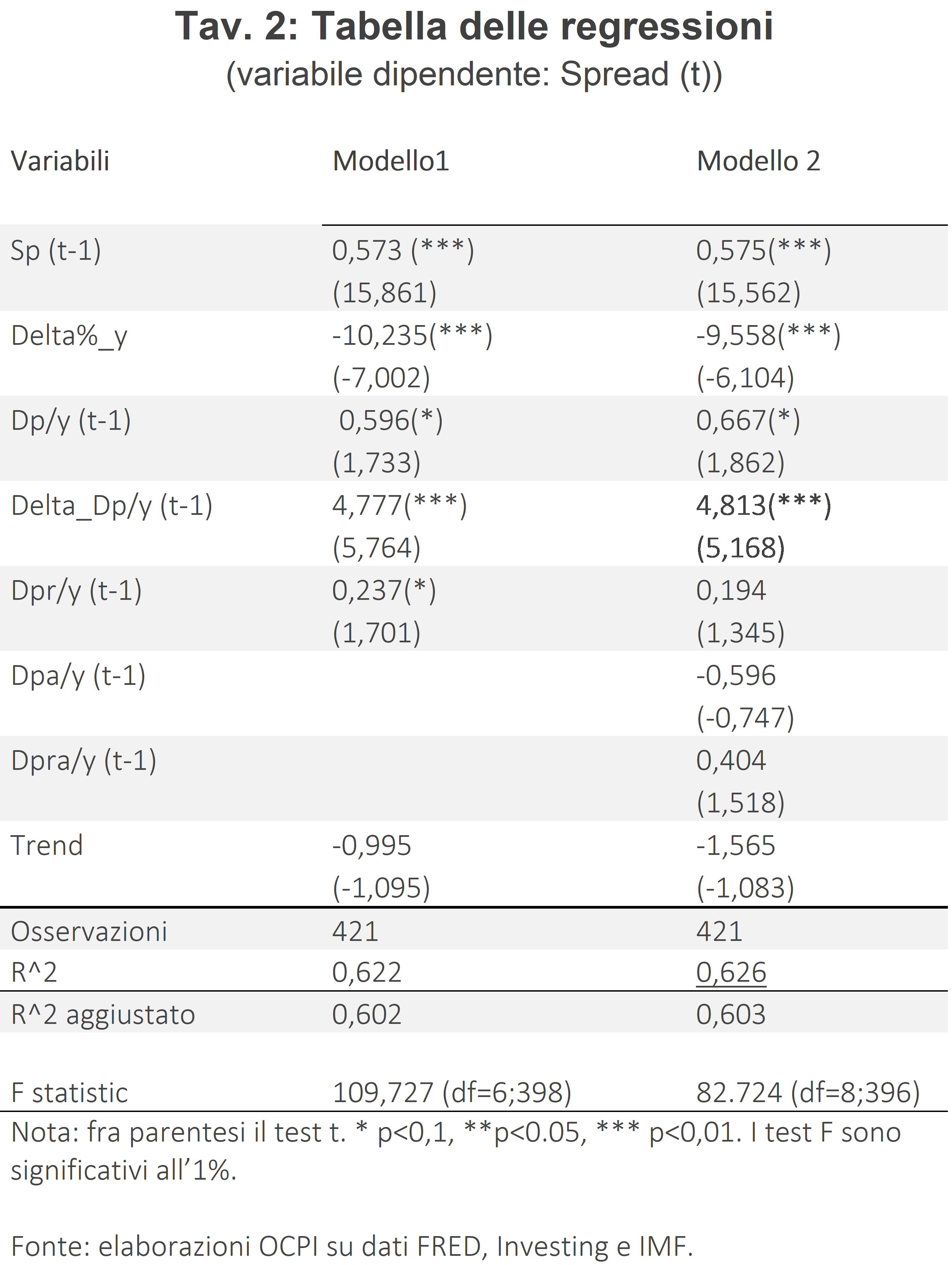This screenshot has width=952, height=1265.
Task: Click the title 'Tav. 2: Tabella delle regressioni'
Action: pos(473,27)
